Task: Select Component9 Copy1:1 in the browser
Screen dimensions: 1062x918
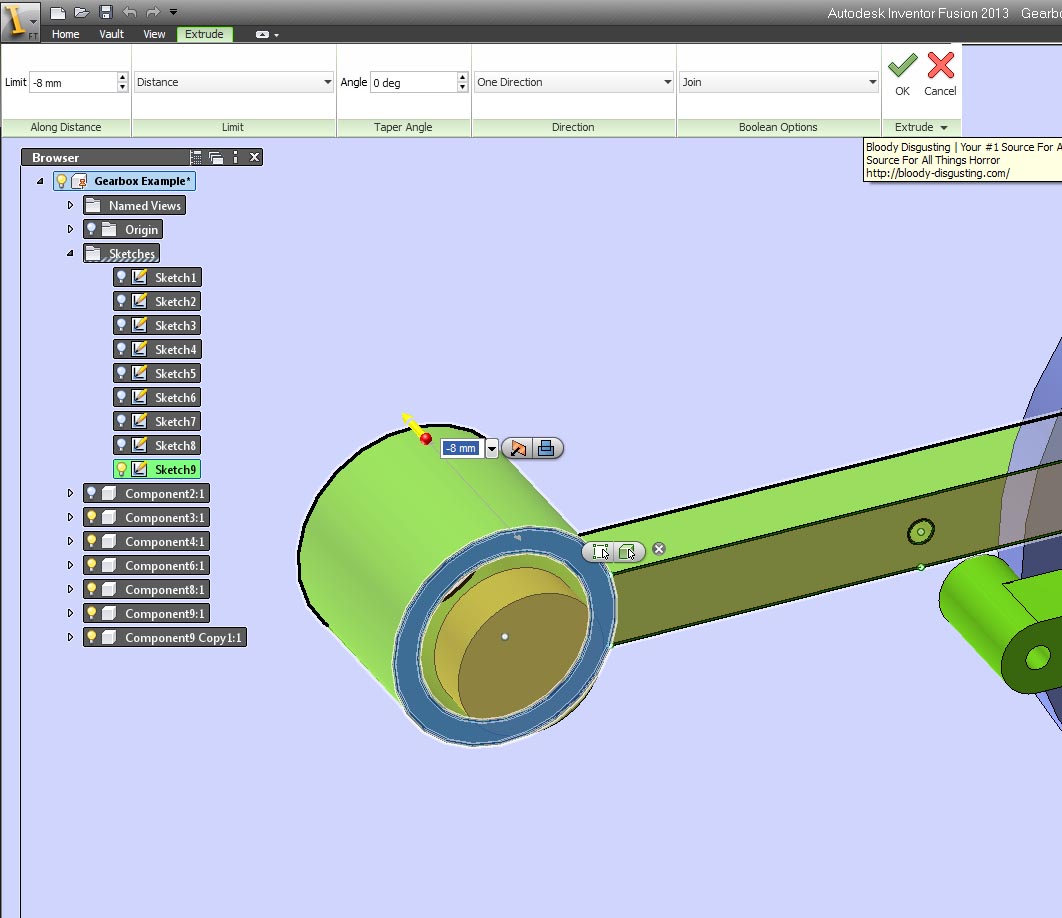Action: (x=165, y=638)
